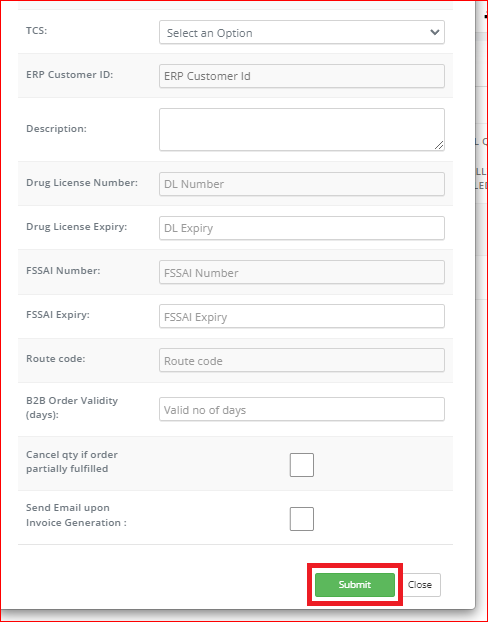Focus the ERP Customer Id field

pyautogui.click(x=302, y=76)
